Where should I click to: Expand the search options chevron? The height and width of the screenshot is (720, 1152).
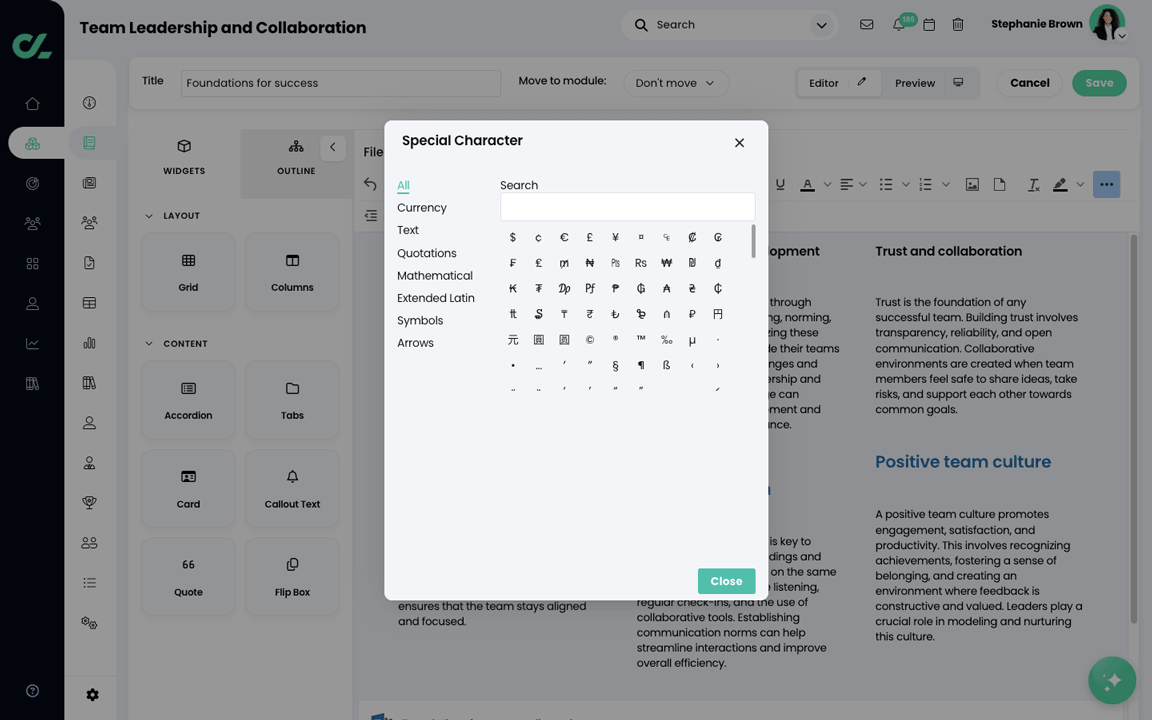821,25
